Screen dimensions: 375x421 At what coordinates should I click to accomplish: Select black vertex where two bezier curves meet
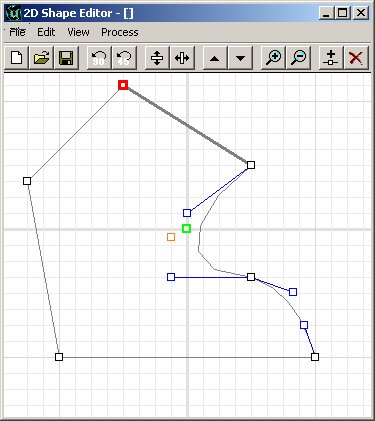[251, 277]
